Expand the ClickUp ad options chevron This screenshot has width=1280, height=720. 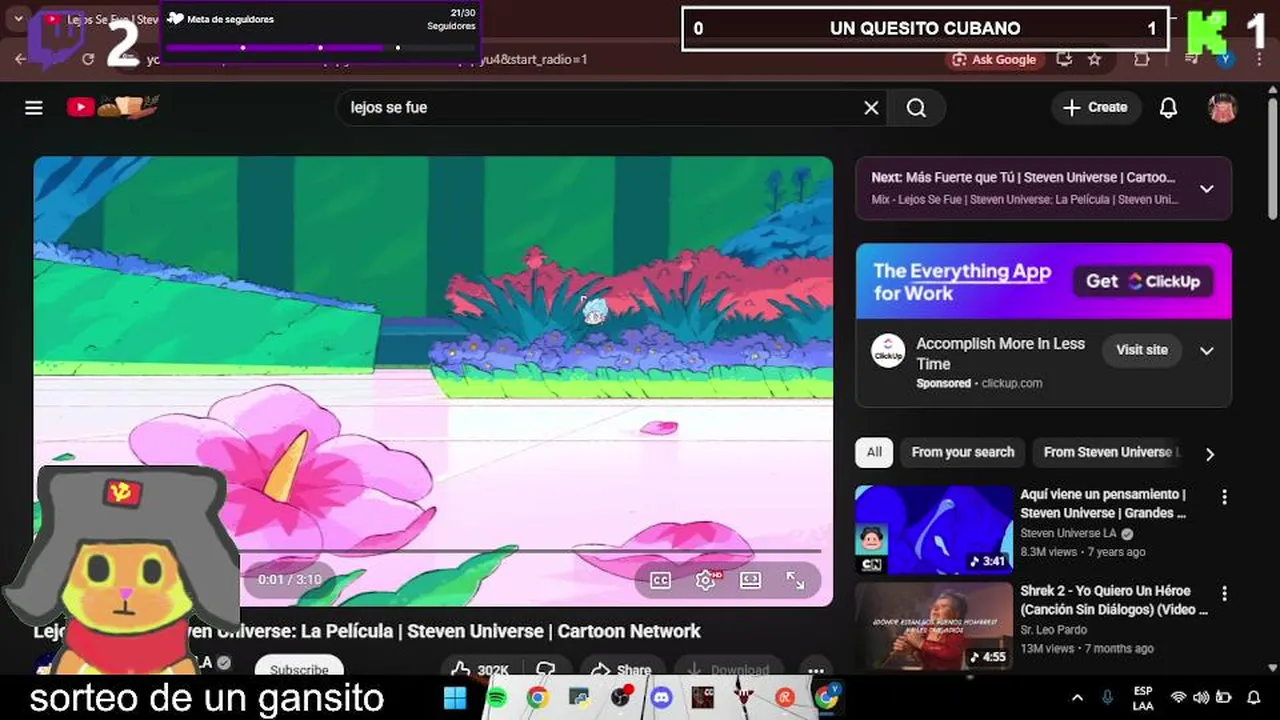tap(1207, 350)
